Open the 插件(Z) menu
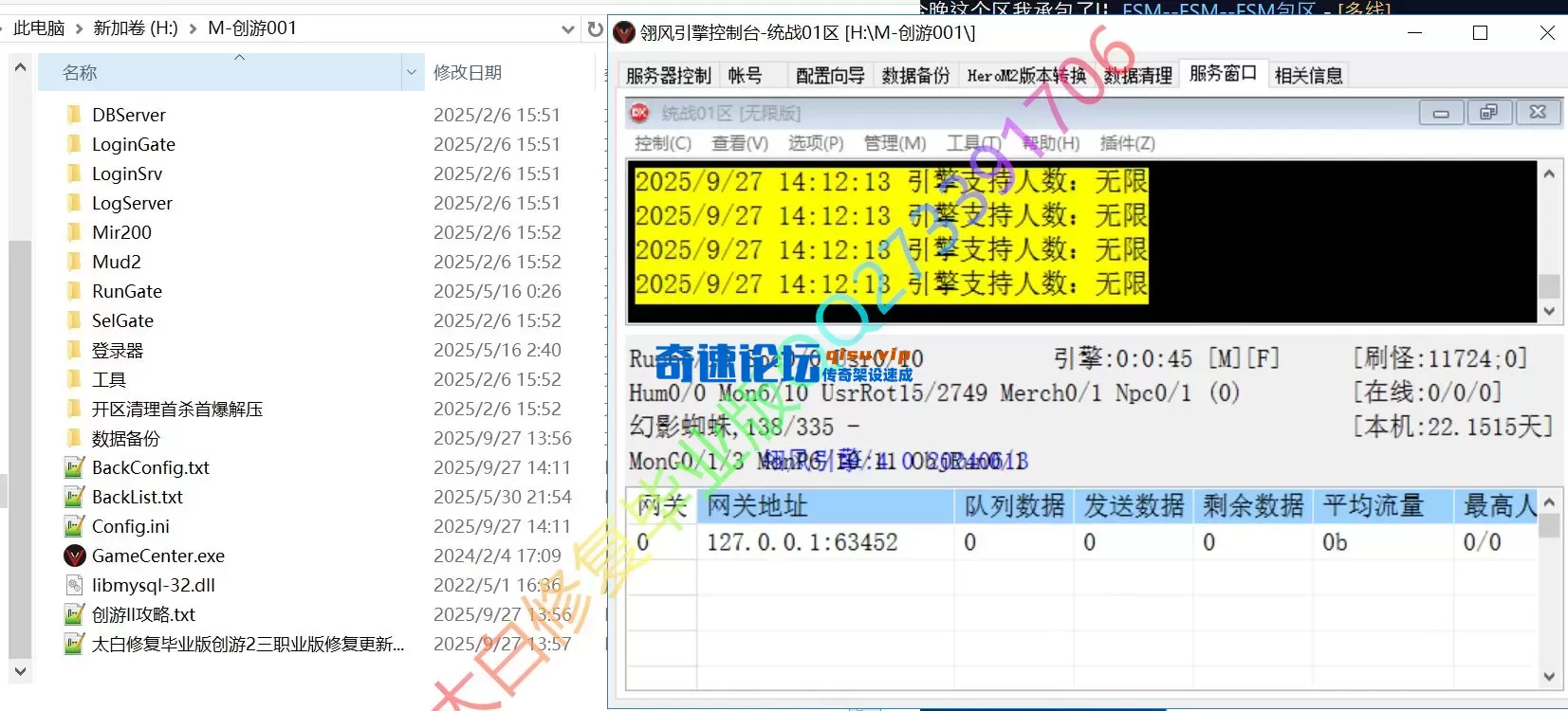 click(1127, 143)
